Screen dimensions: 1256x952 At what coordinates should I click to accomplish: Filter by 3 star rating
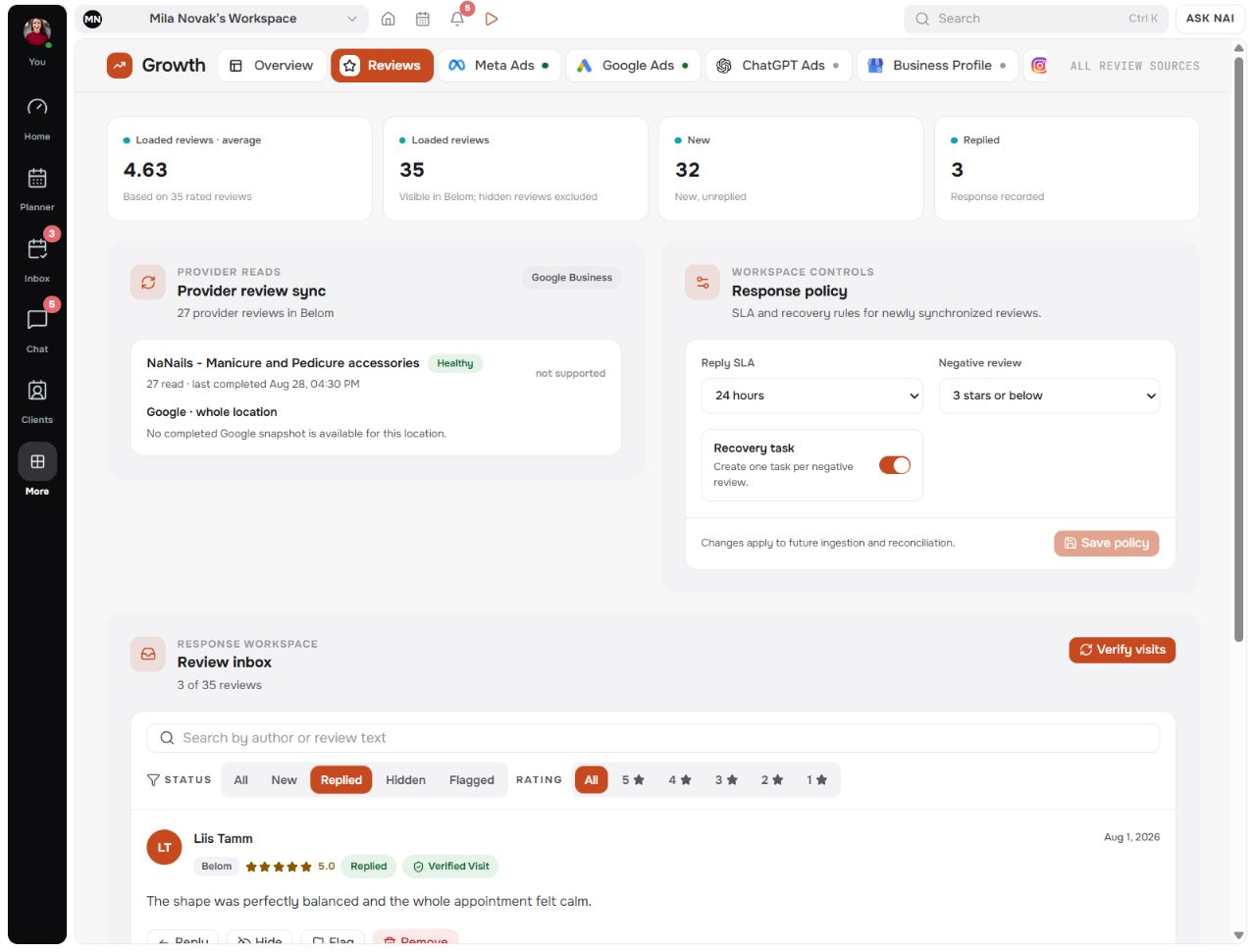[x=726, y=780]
